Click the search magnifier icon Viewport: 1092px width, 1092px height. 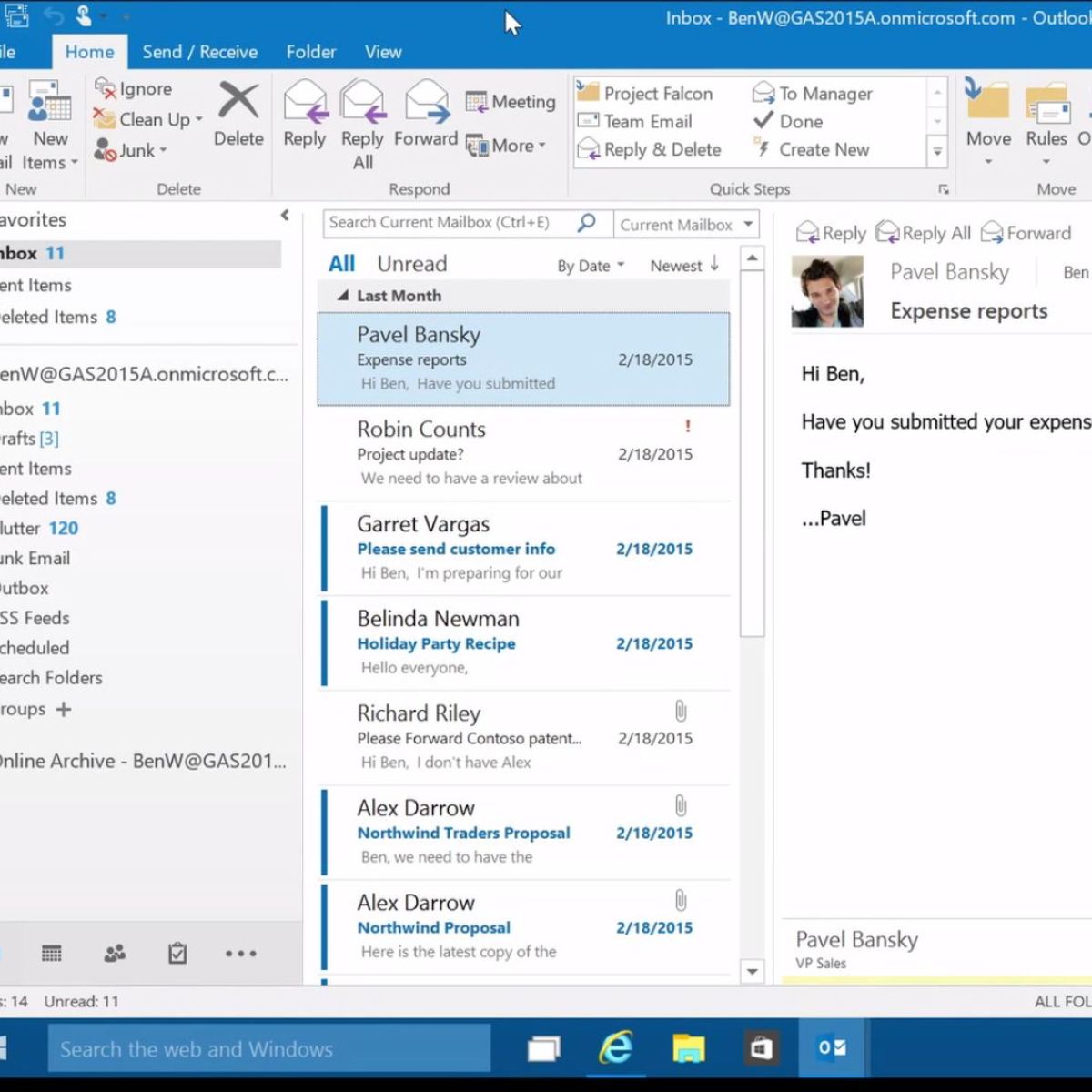pyautogui.click(x=587, y=223)
